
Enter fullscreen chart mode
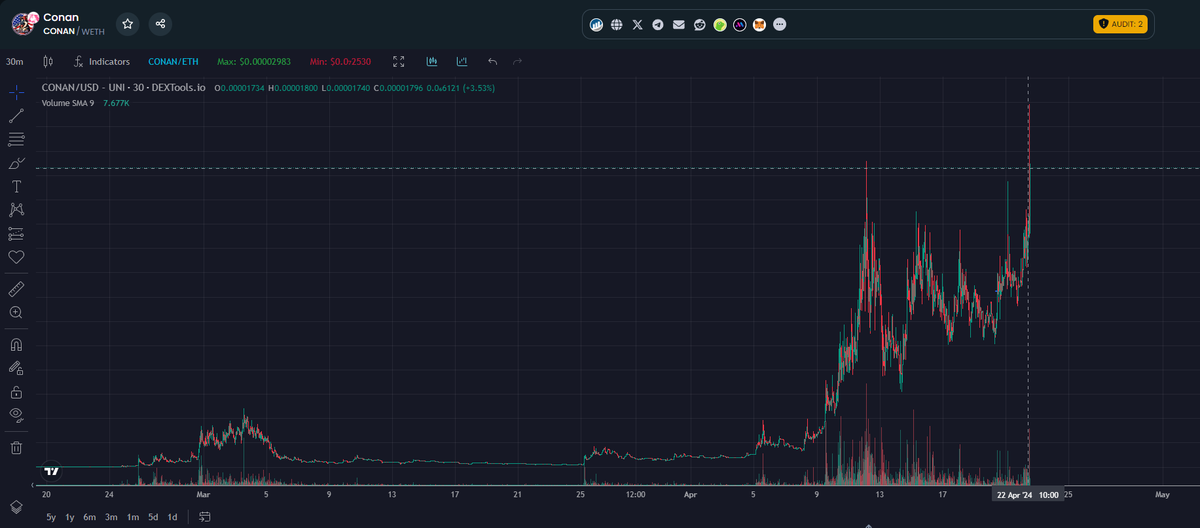pyautogui.click(x=399, y=62)
